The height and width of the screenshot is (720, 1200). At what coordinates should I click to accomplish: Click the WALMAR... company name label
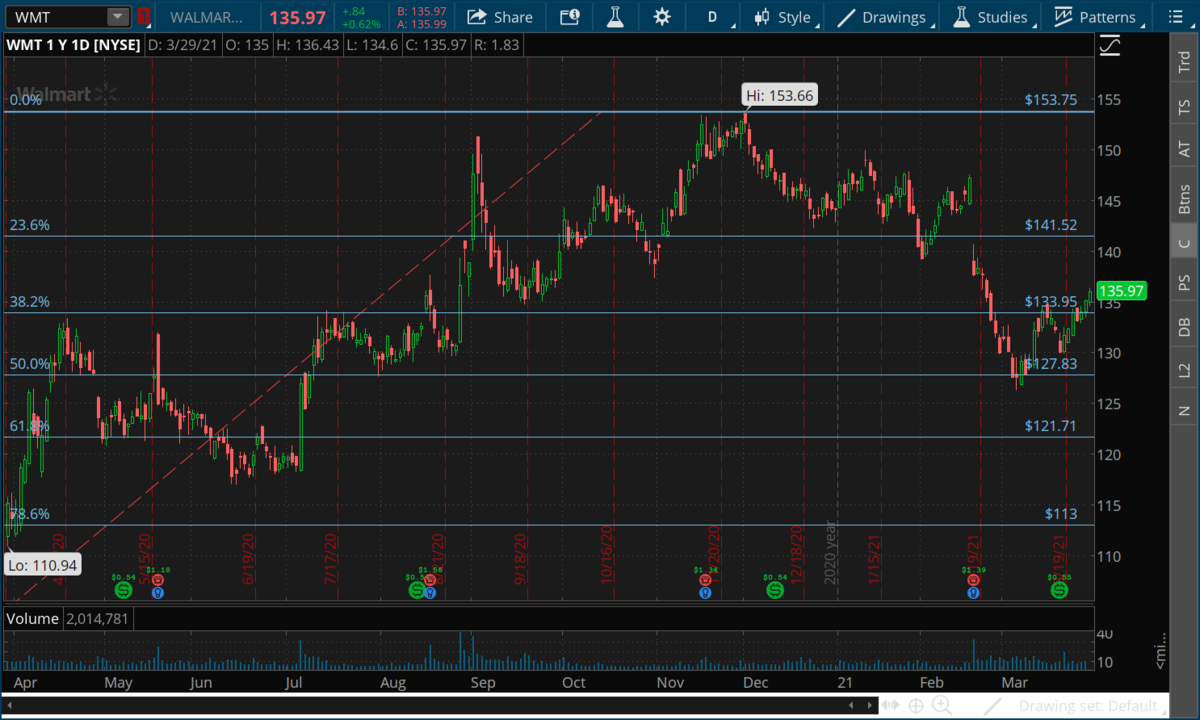208,17
